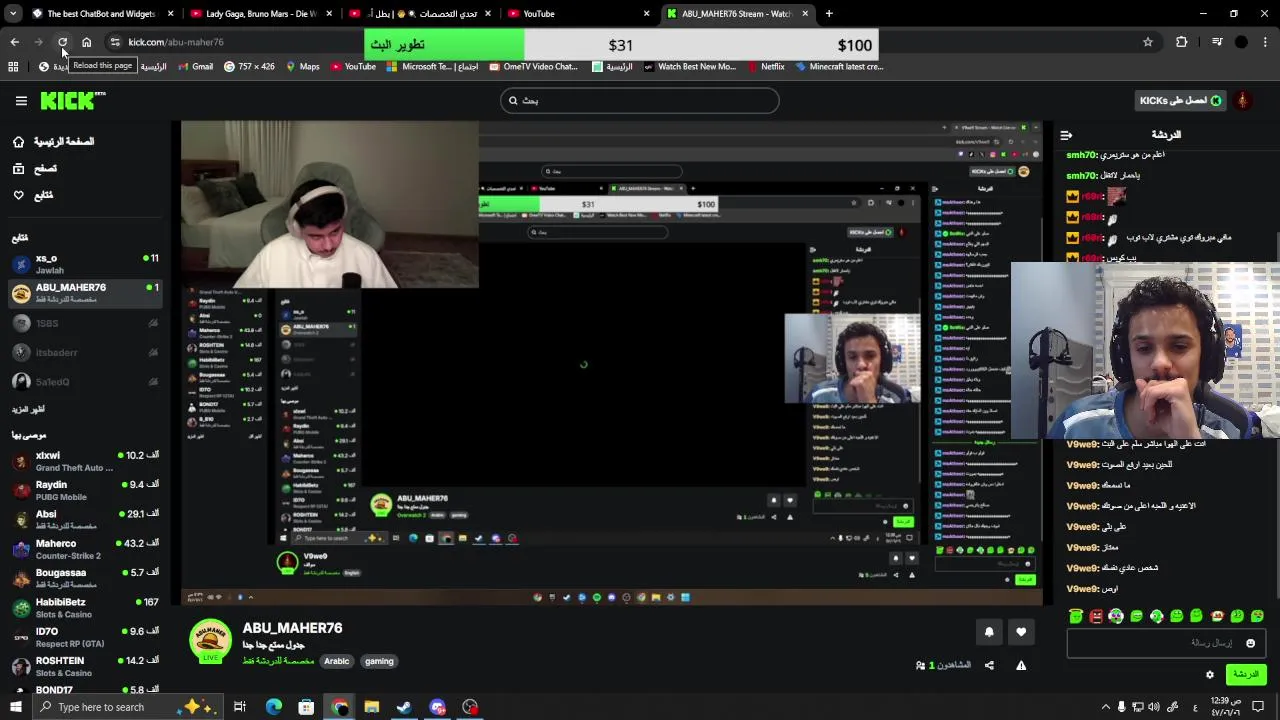Screen dimensions: 1280x720
Task: Open the Browse sidebar item
Action: coord(35,169)
